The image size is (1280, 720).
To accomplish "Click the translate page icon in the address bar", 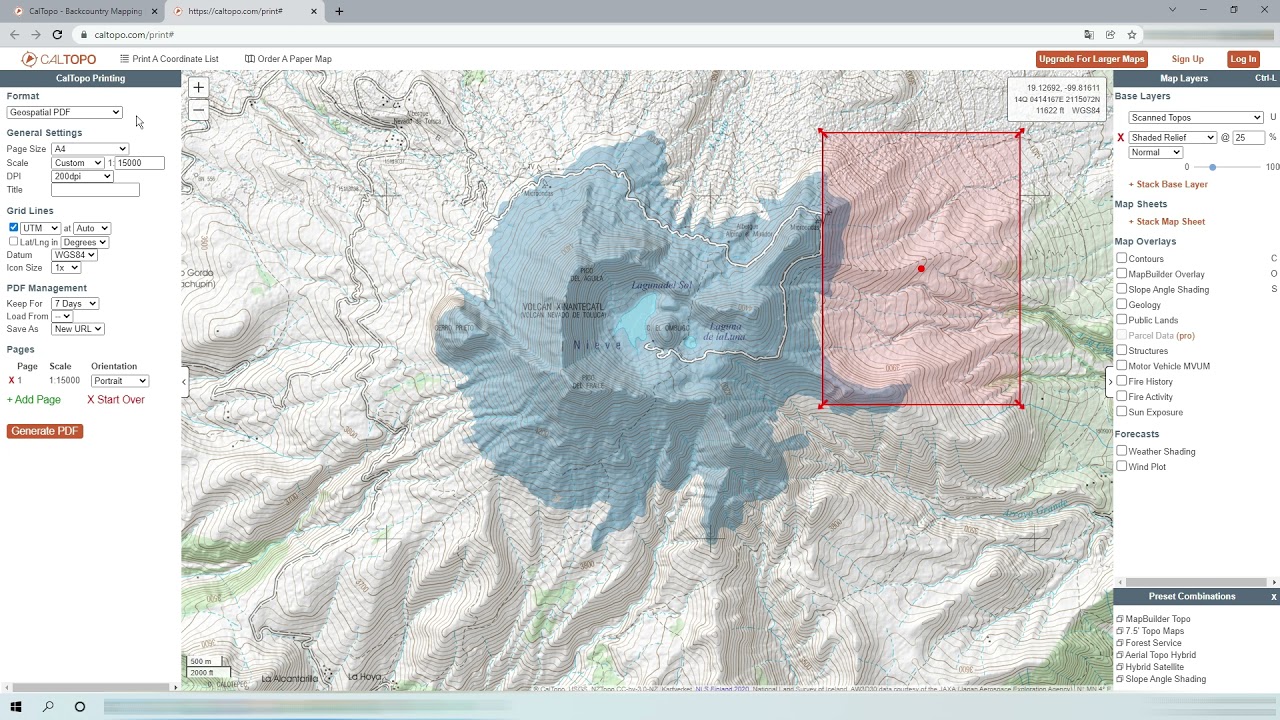I will (x=1089, y=34).
